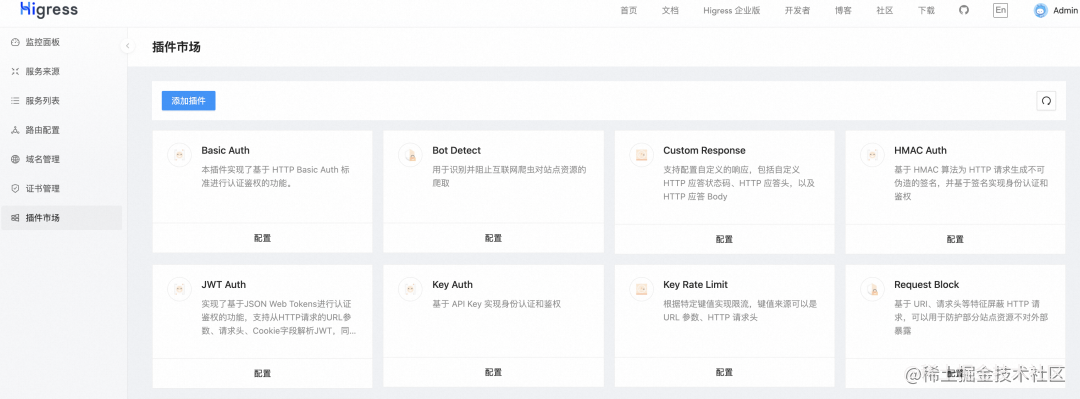Go to 首页 in the top navigation
The width and height of the screenshot is (1080, 399).
pyautogui.click(x=628, y=10)
